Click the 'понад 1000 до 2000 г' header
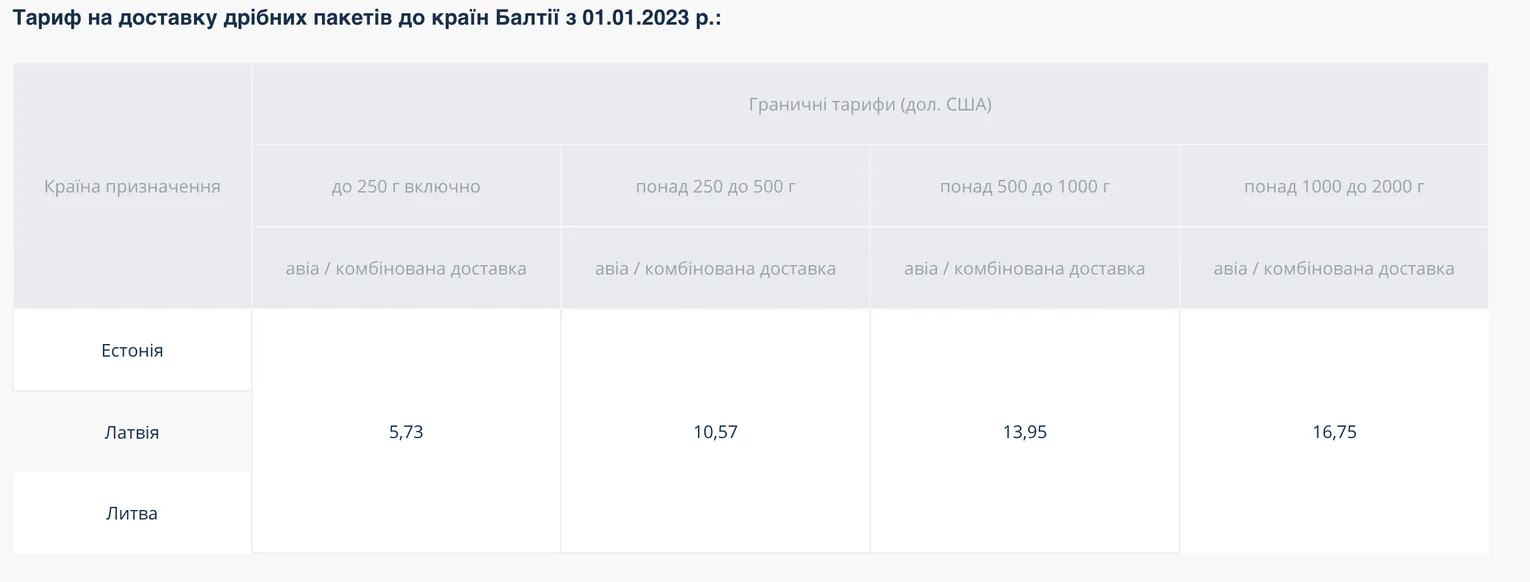The width and height of the screenshot is (1530, 582). 1334,186
